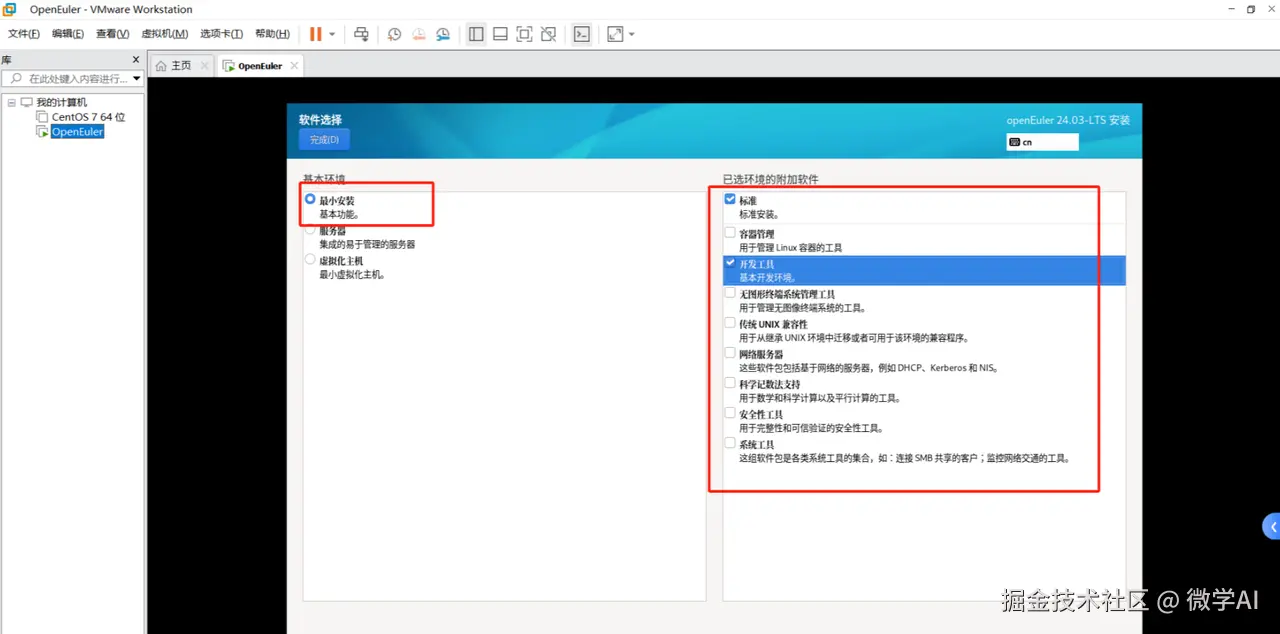Collapse the 我的计算机 tree node

[x=11, y=103]
